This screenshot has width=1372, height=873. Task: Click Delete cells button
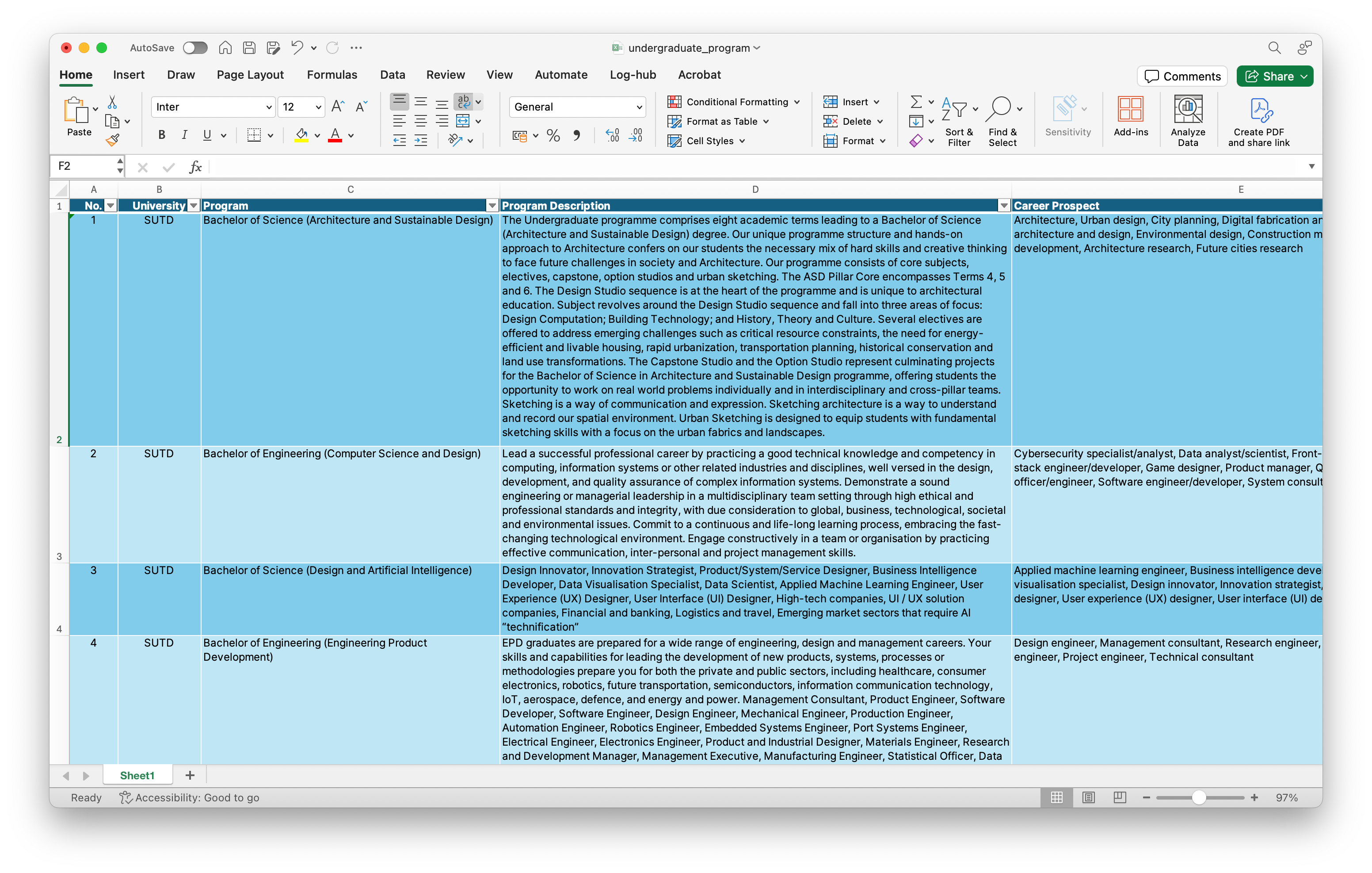coord(853,122)
